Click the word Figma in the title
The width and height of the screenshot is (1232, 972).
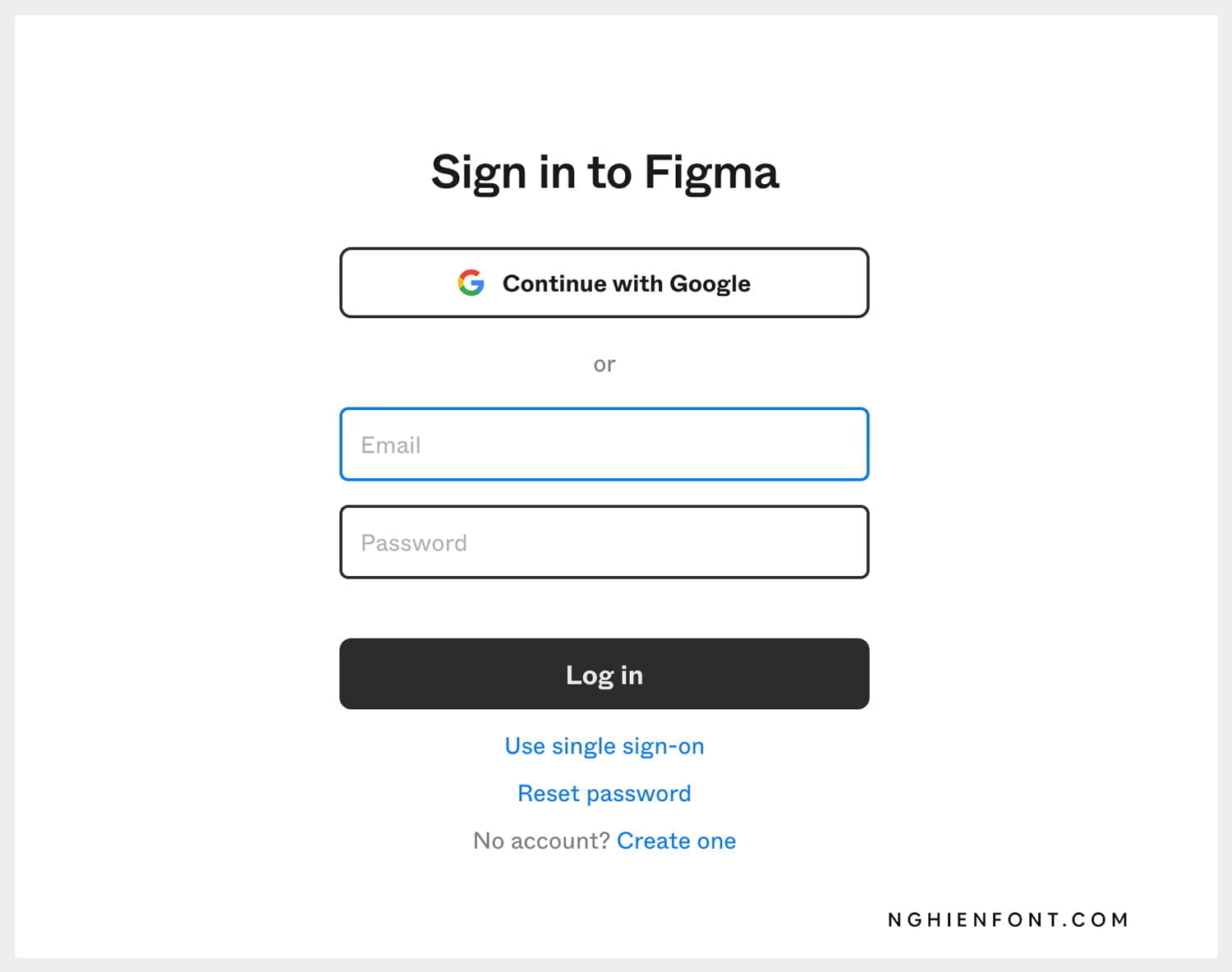[710, 173]
